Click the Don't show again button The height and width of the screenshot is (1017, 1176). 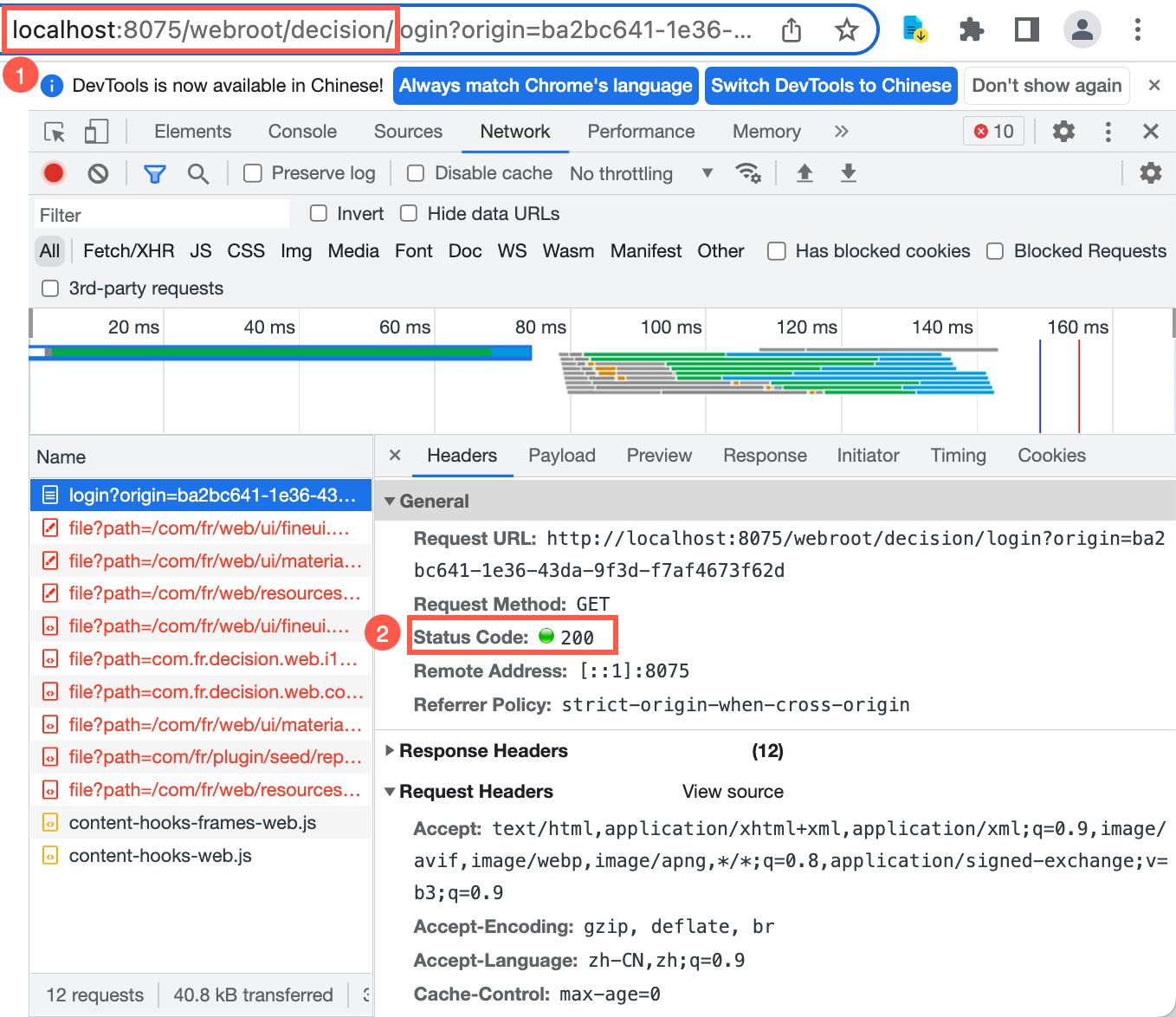(1046, 85)
